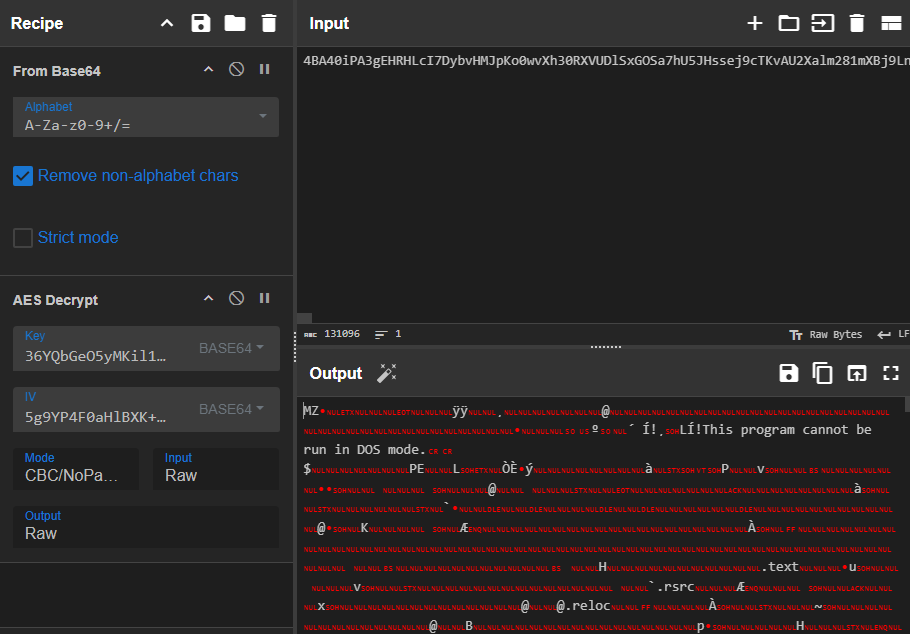Viewport: 910px width, 634px height.
Task: Click the Raw Bytes encoding selector
Action: [825, 334]
